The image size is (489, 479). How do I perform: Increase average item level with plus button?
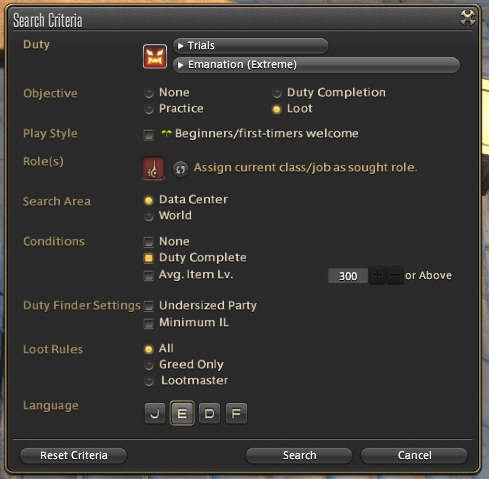[377, 275]
